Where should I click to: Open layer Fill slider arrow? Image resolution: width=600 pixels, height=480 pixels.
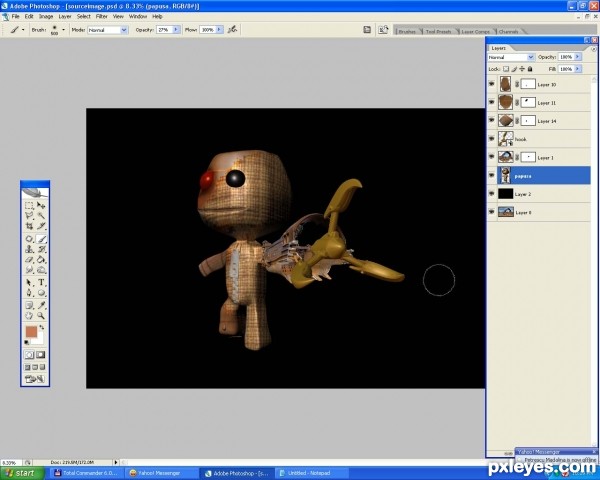(x=577, y=69)
